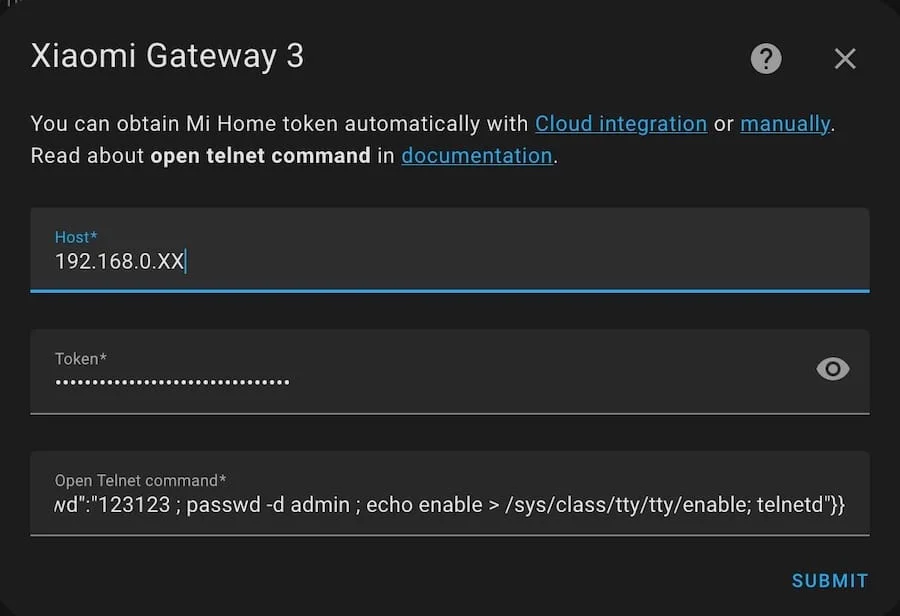900x616 pixels.
Task: Select the Open Telnet command field
Action: click(x=450, y=505)
